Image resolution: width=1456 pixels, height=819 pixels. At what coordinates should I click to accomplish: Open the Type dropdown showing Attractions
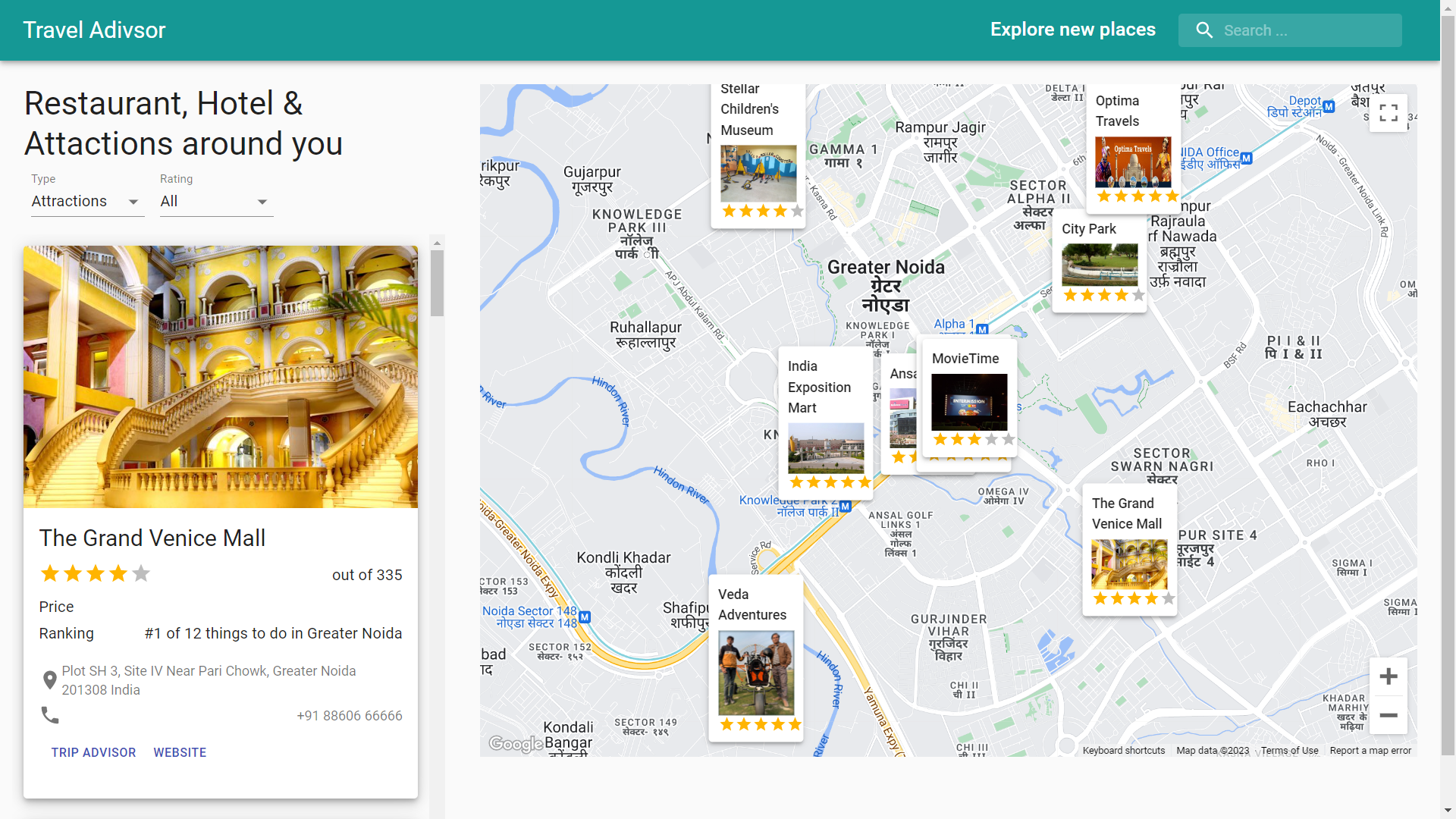87,201
